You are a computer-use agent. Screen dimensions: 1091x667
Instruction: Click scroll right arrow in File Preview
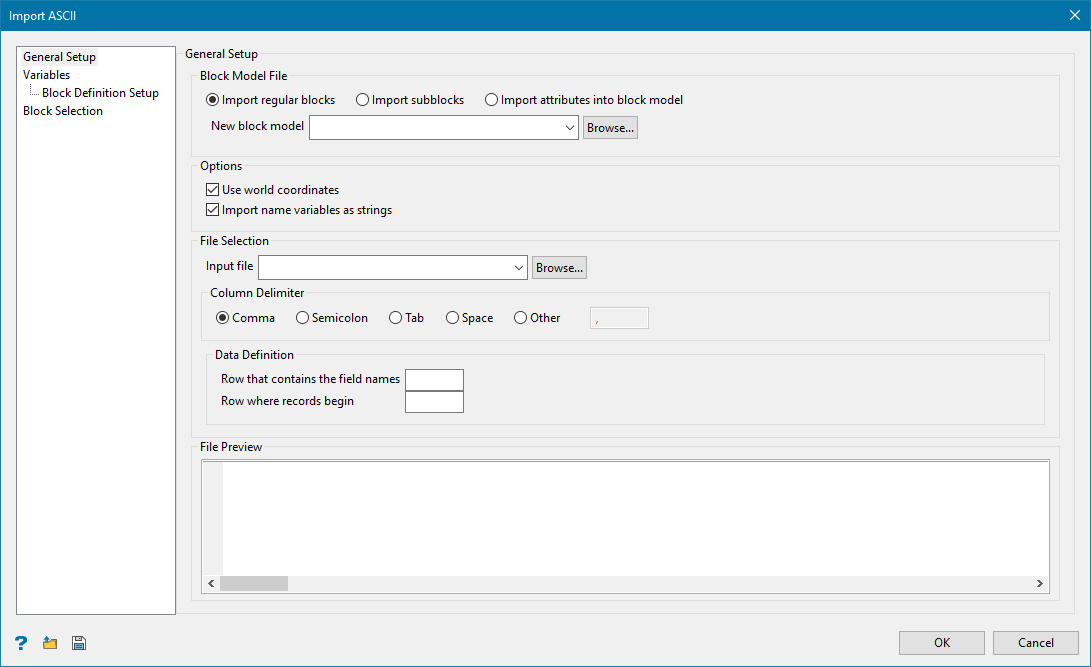pos(1040,583)
